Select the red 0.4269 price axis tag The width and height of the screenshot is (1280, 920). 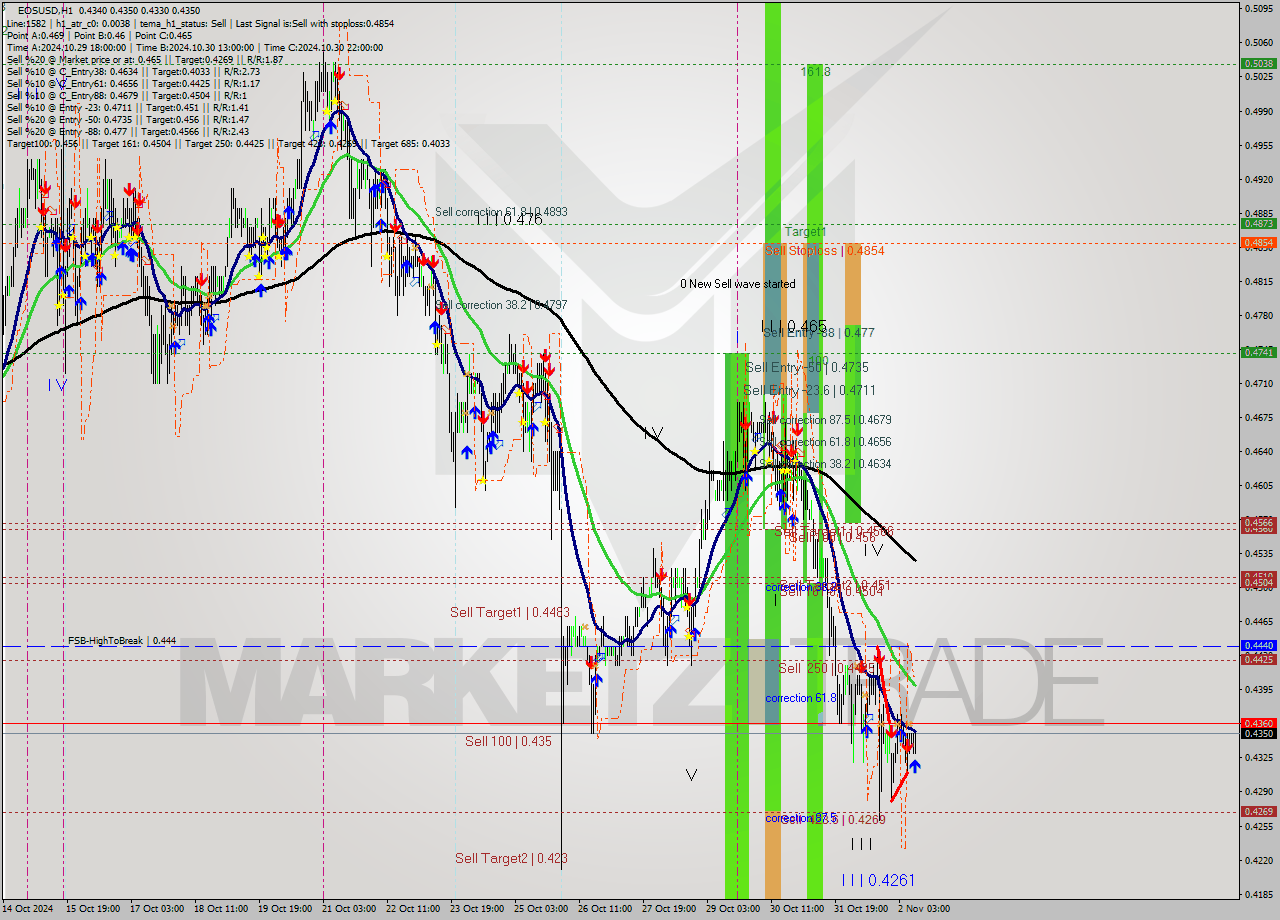(1258, 812)
